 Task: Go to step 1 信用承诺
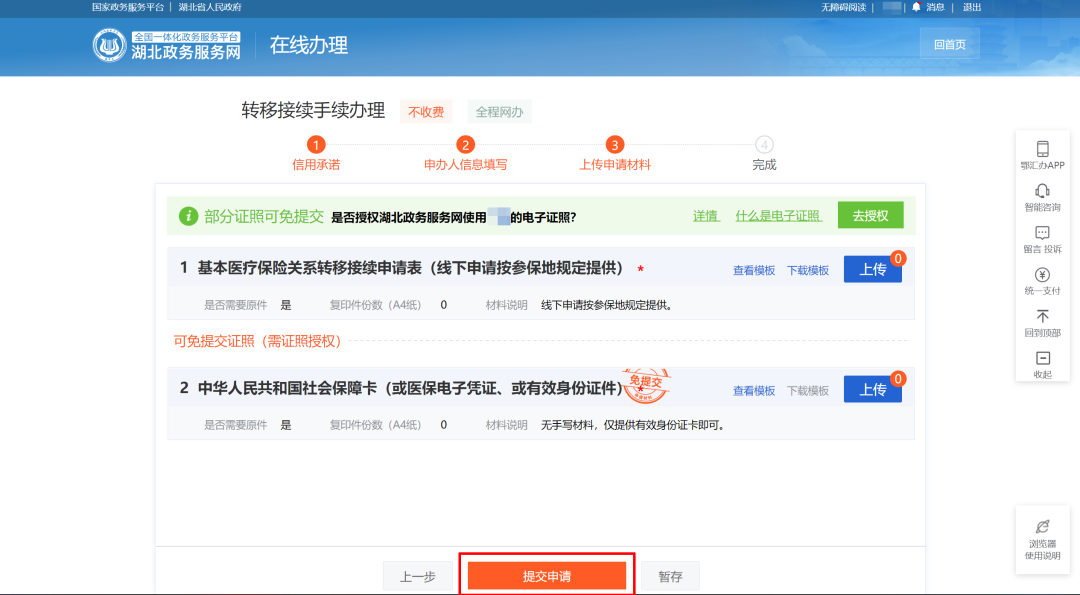(x=316, y=145)
